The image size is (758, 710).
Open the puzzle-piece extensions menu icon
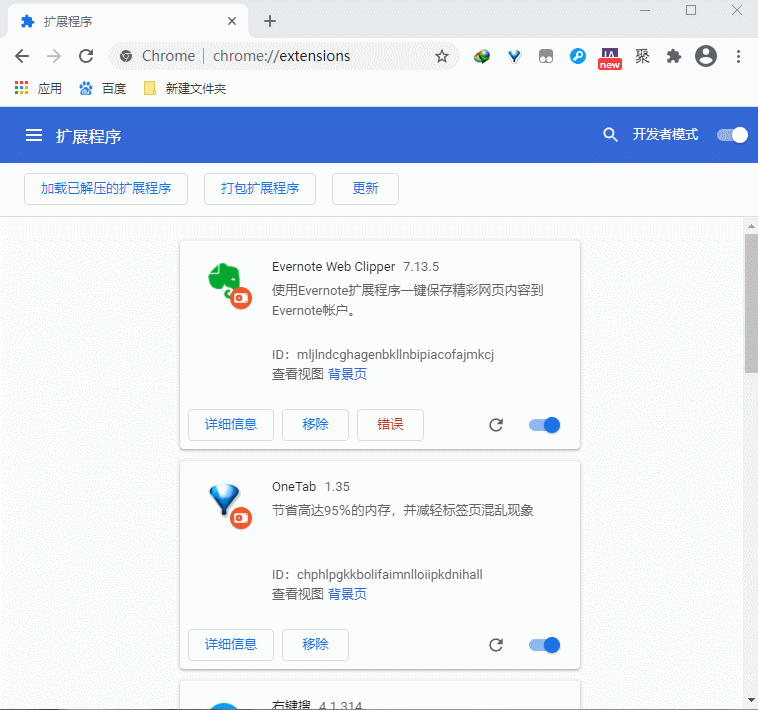(674, 57)
